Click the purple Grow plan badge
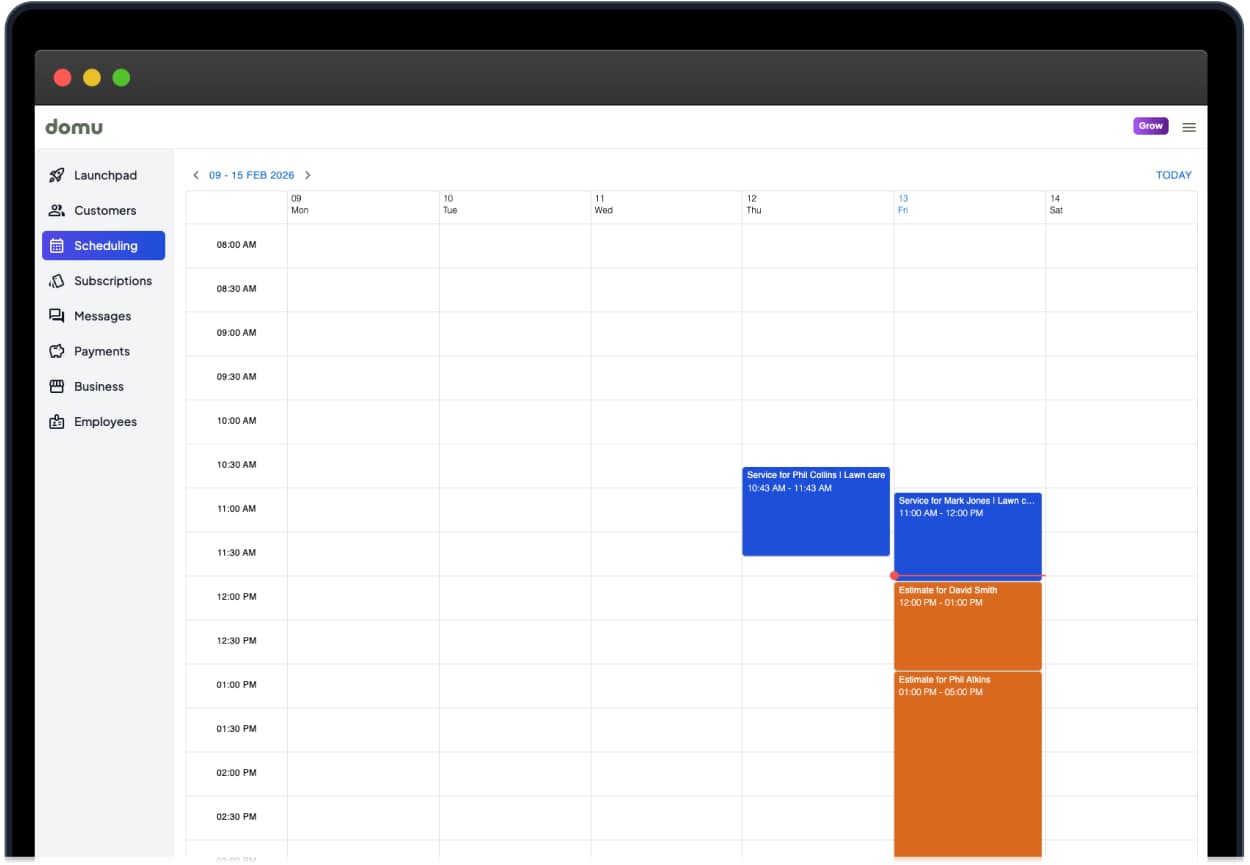Viewport: 1250px width, 865px height. [x=1150, y=126]
